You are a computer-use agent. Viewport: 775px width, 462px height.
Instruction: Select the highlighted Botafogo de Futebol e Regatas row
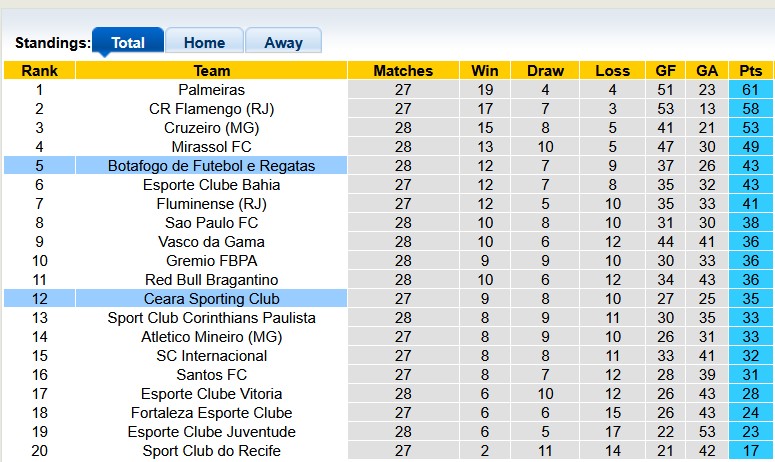click(x=211, y=166)
